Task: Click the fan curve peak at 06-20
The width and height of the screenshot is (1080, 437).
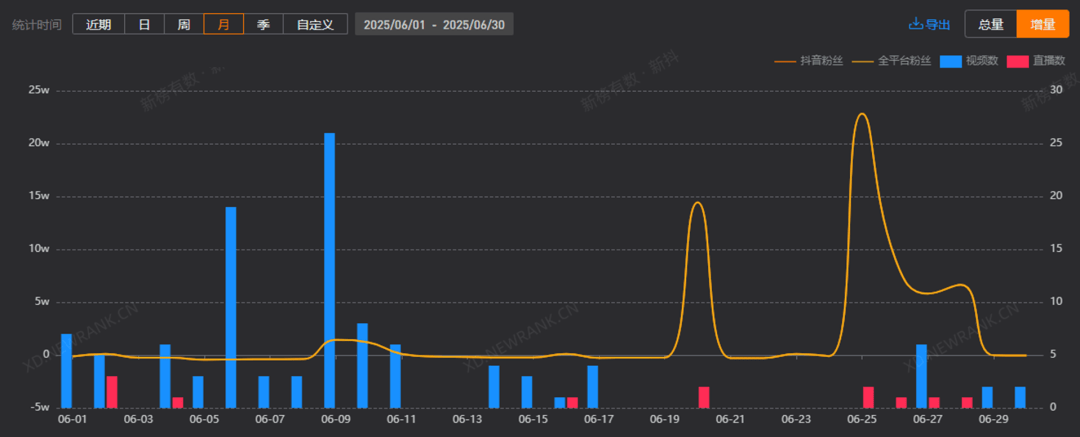Action: (697, 203)
